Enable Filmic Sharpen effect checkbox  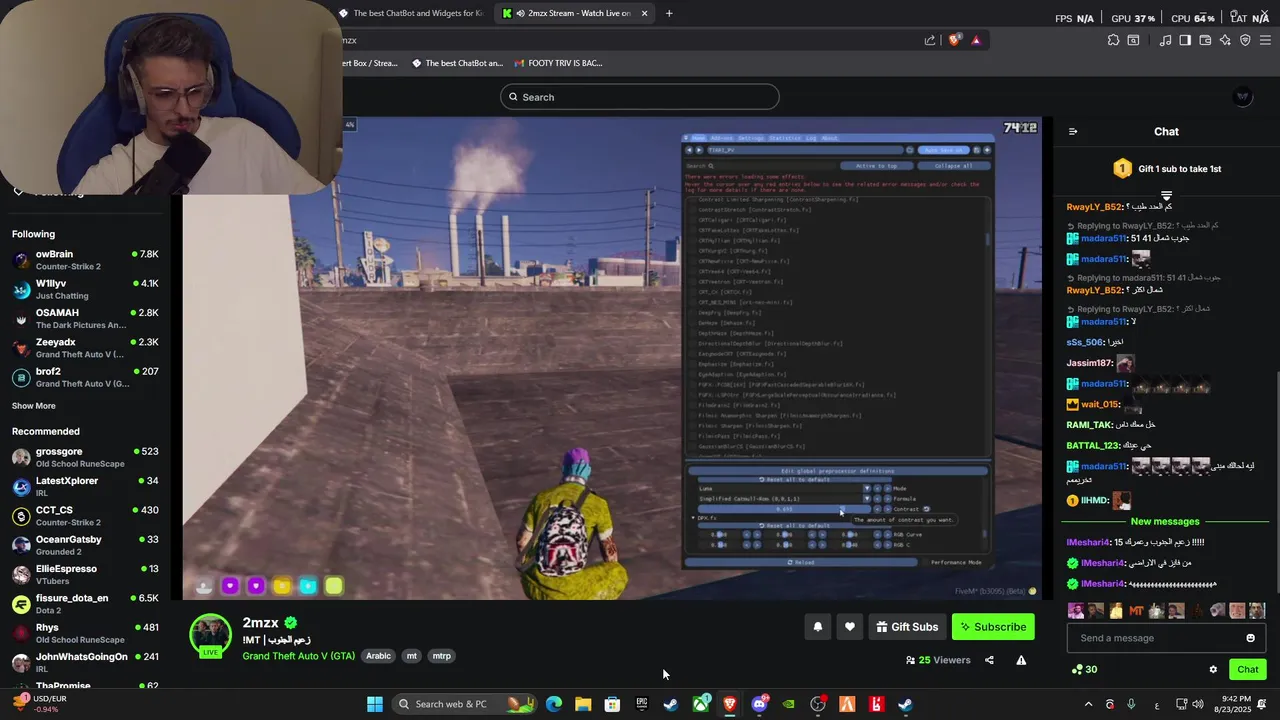point(693,426)
